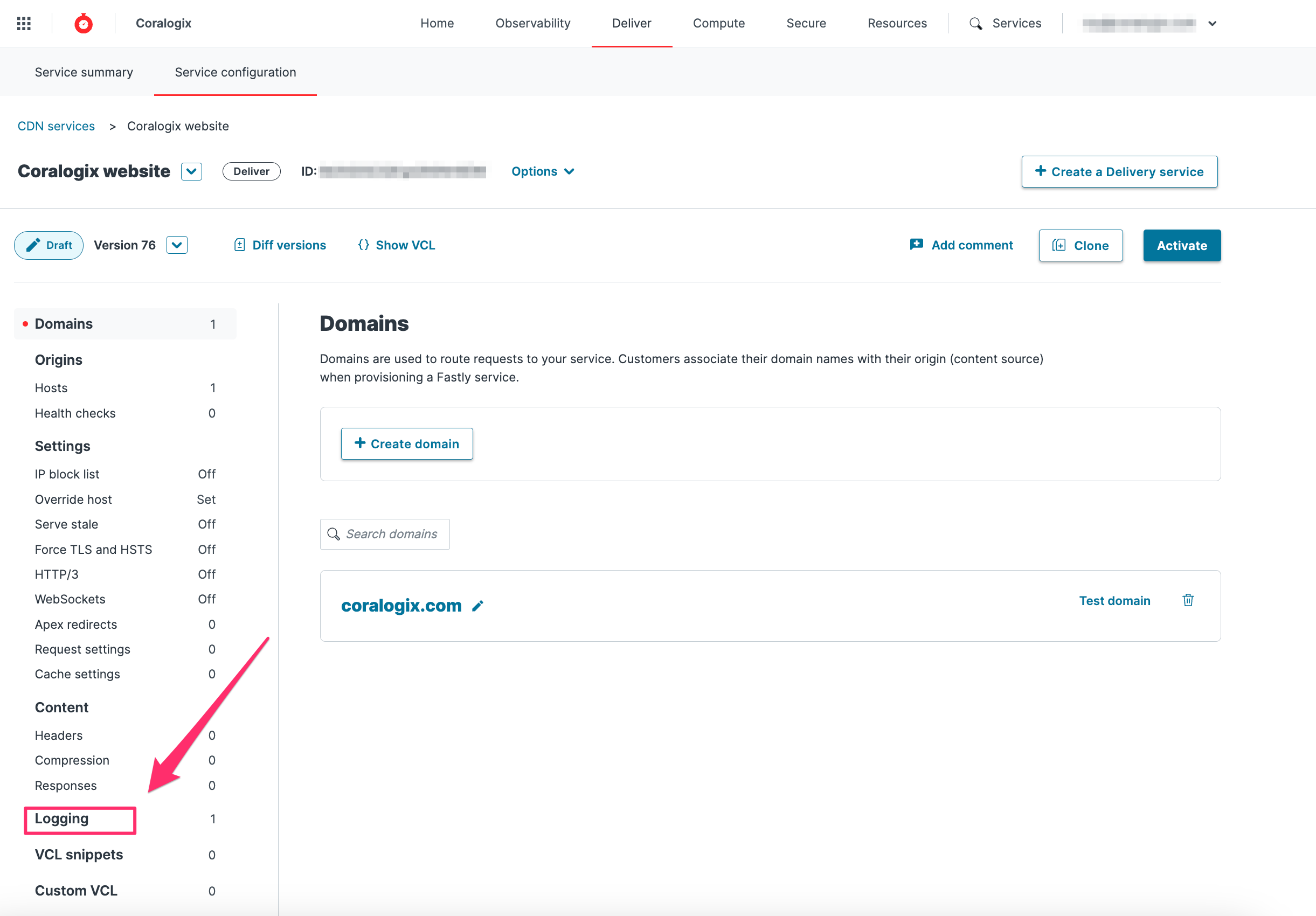Click Test domain link

[1114, 601]
